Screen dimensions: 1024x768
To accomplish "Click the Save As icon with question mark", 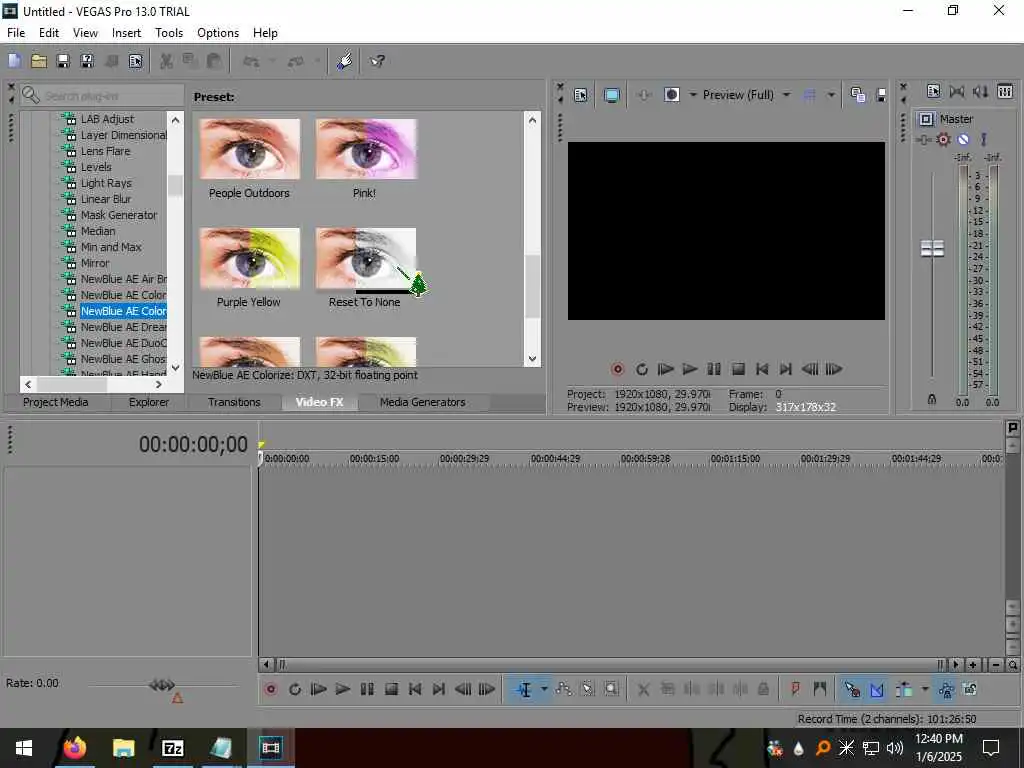I will (87, 61).
